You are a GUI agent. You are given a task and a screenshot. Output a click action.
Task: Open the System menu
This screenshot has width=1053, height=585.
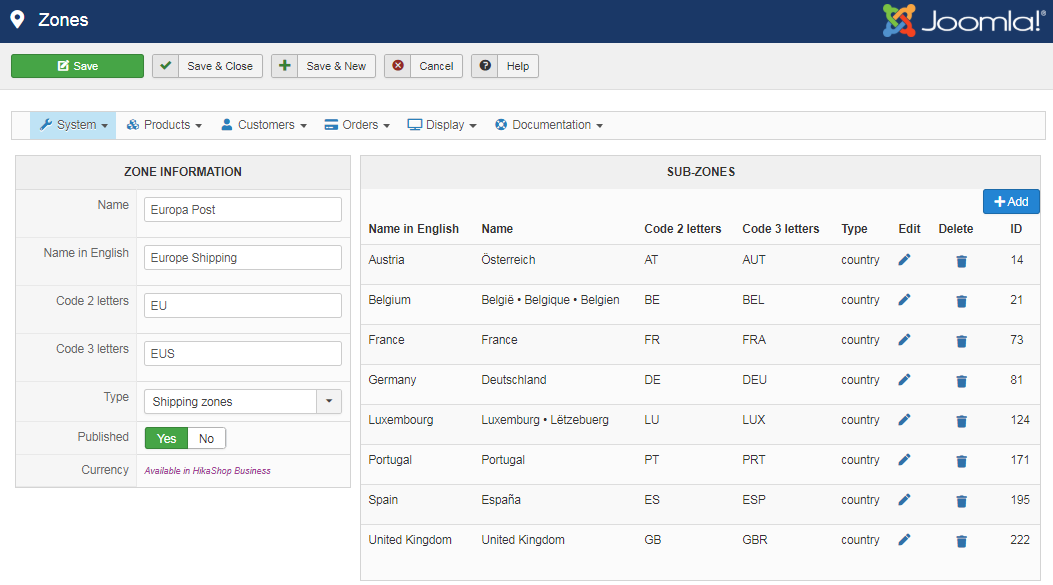74,125
